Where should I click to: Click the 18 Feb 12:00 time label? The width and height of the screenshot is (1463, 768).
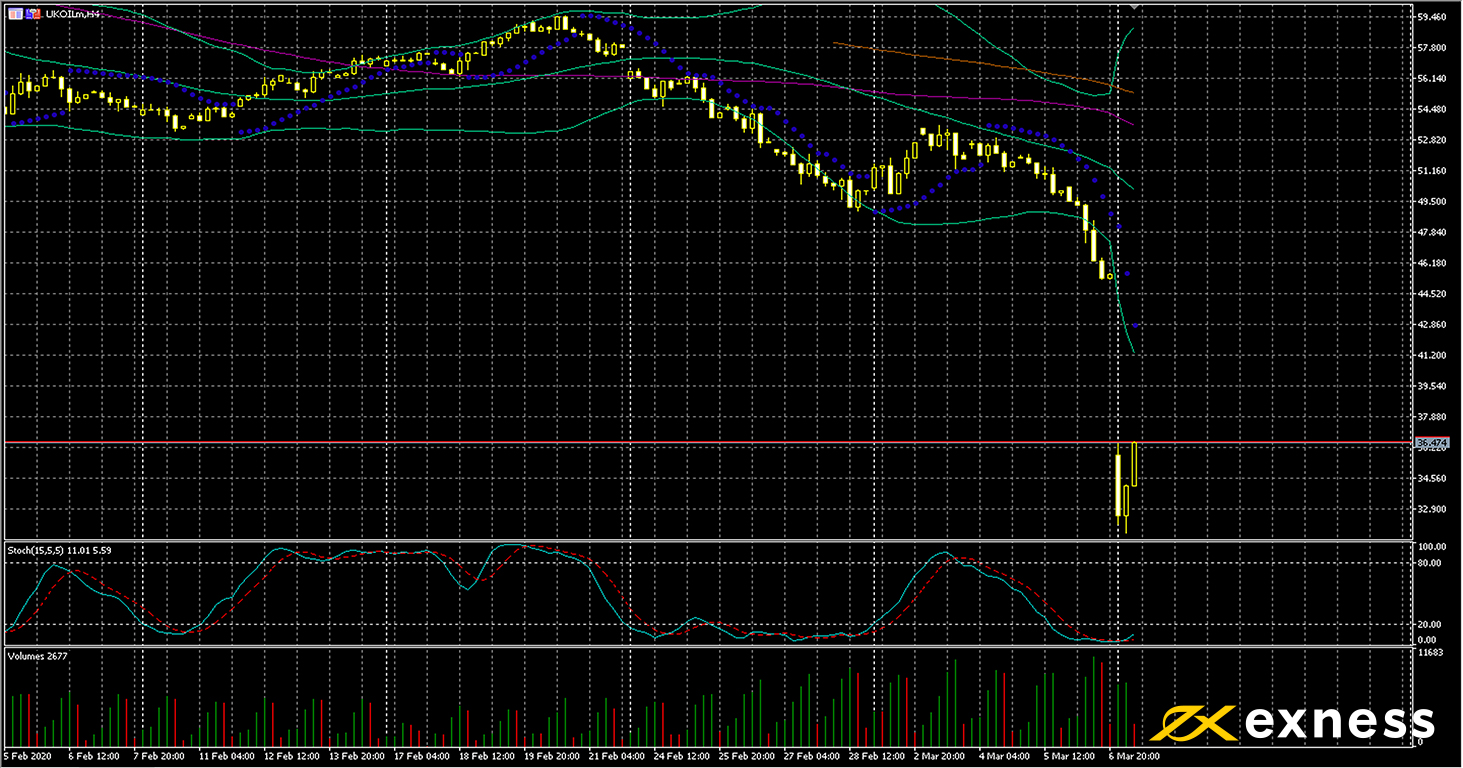488,757
